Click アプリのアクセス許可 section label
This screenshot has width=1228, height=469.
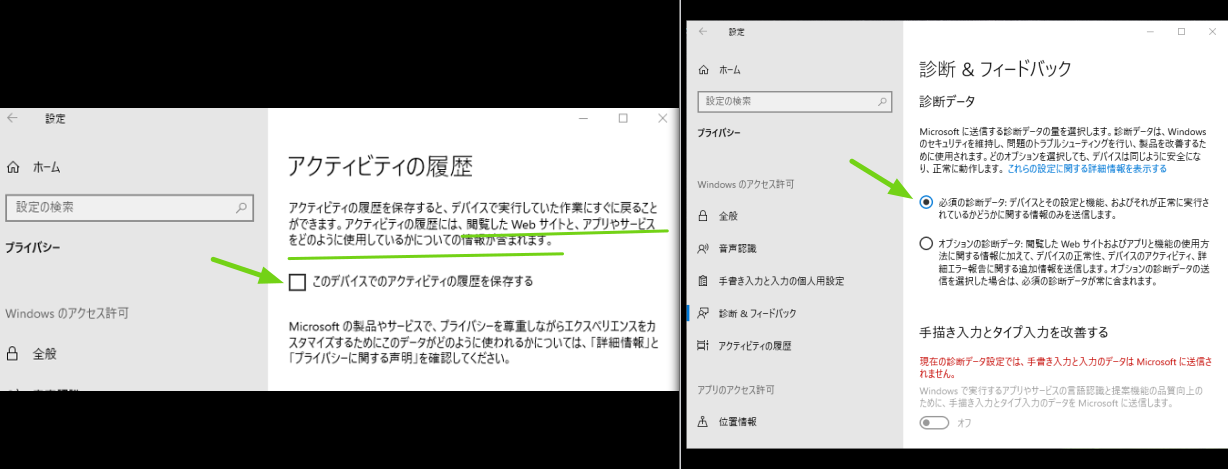pyautogui.click(x=738, y=388)
